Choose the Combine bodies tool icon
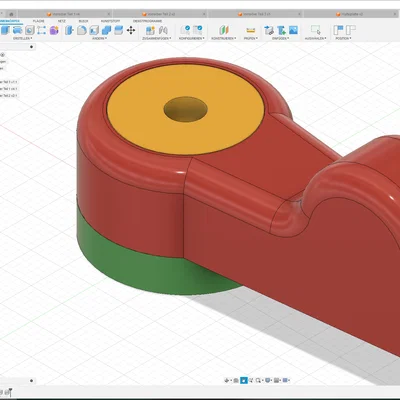 tap(106, 30)
